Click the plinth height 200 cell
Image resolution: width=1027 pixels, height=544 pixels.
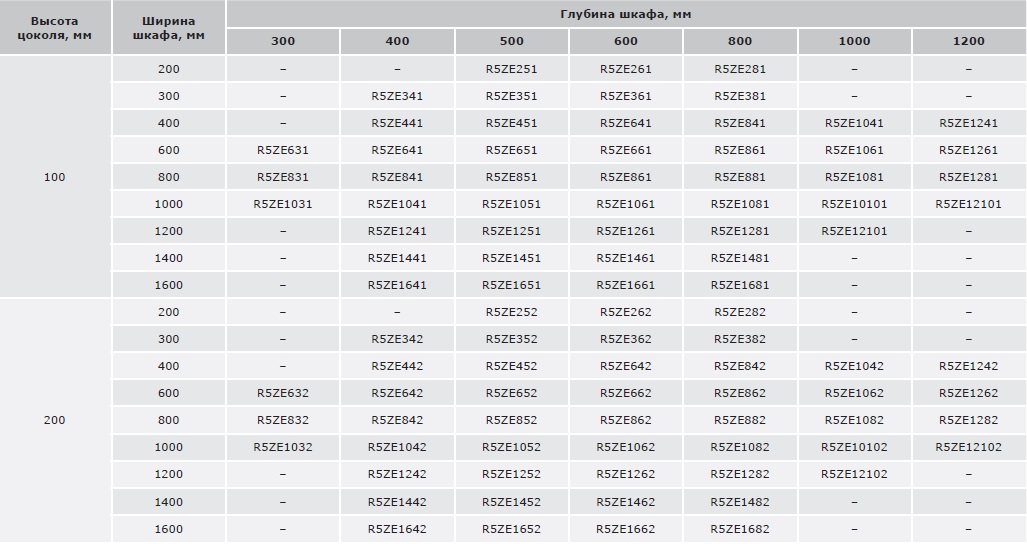click(x=54, y=420)
